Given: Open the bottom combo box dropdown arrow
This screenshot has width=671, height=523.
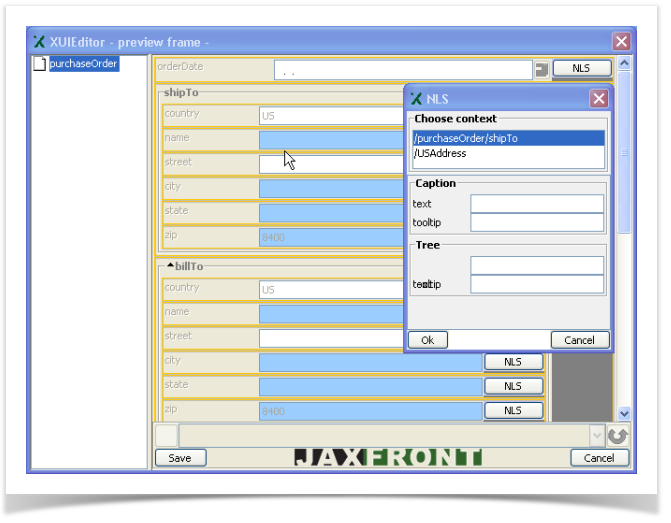Looking at the screenshot, I should pyautogui.click(x=598, y=436).
